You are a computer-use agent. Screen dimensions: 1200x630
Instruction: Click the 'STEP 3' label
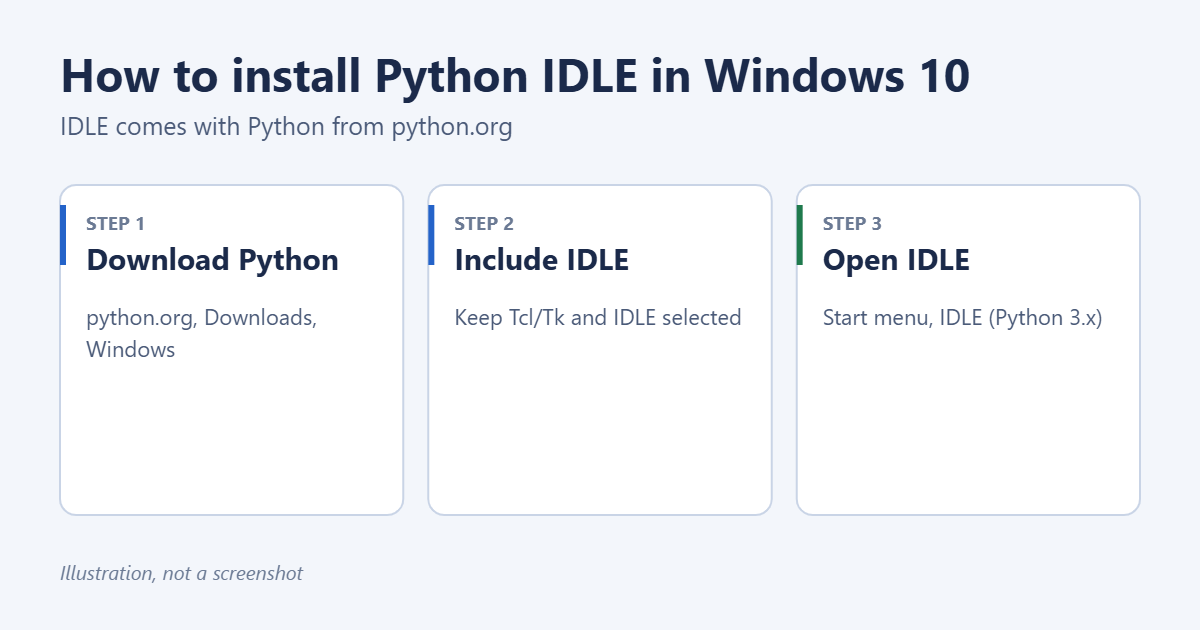[x=852, y=224]
